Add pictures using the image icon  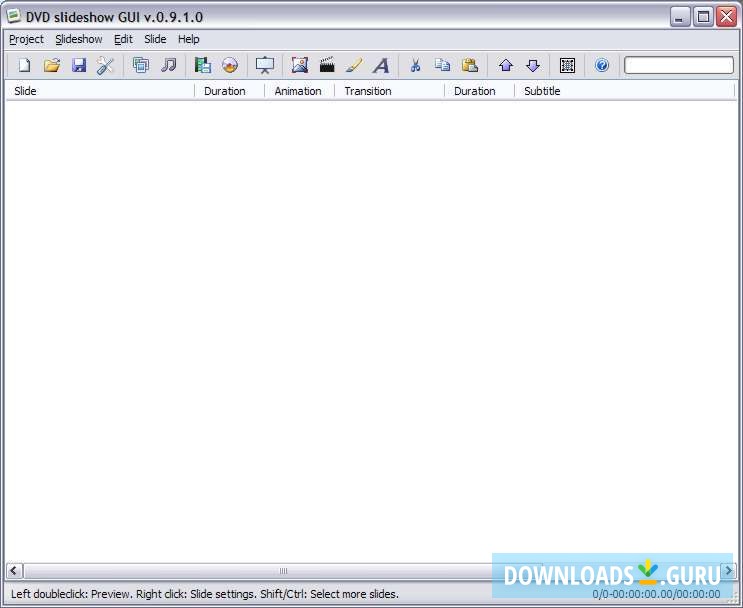pyautogui.click(x=299, y=65)
